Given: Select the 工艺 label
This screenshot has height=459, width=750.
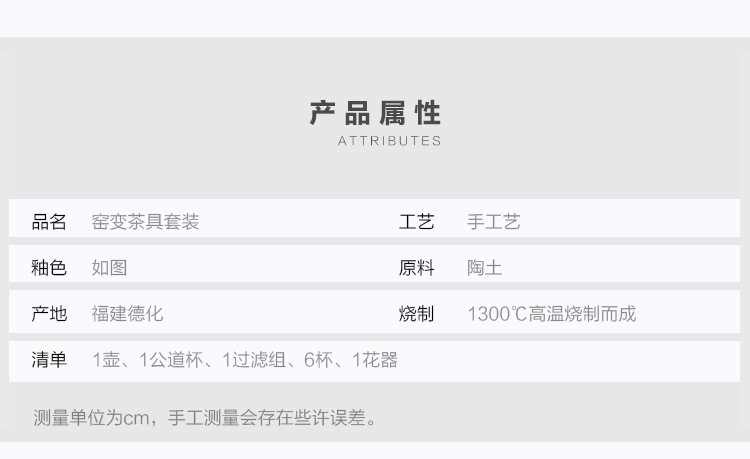Looking at the screenshot, I should pos(416,222).
